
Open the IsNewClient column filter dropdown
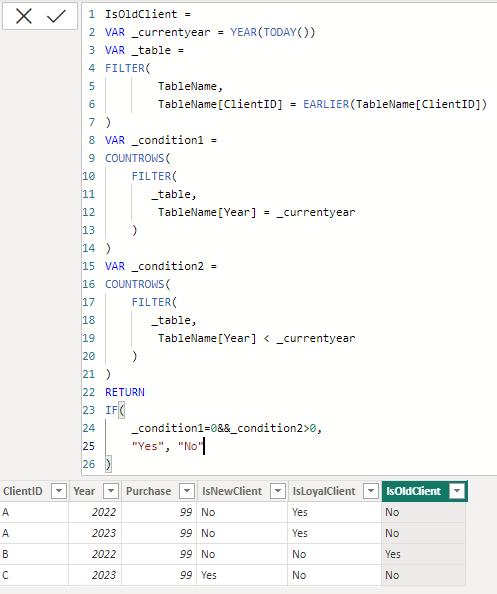[278, 491]
